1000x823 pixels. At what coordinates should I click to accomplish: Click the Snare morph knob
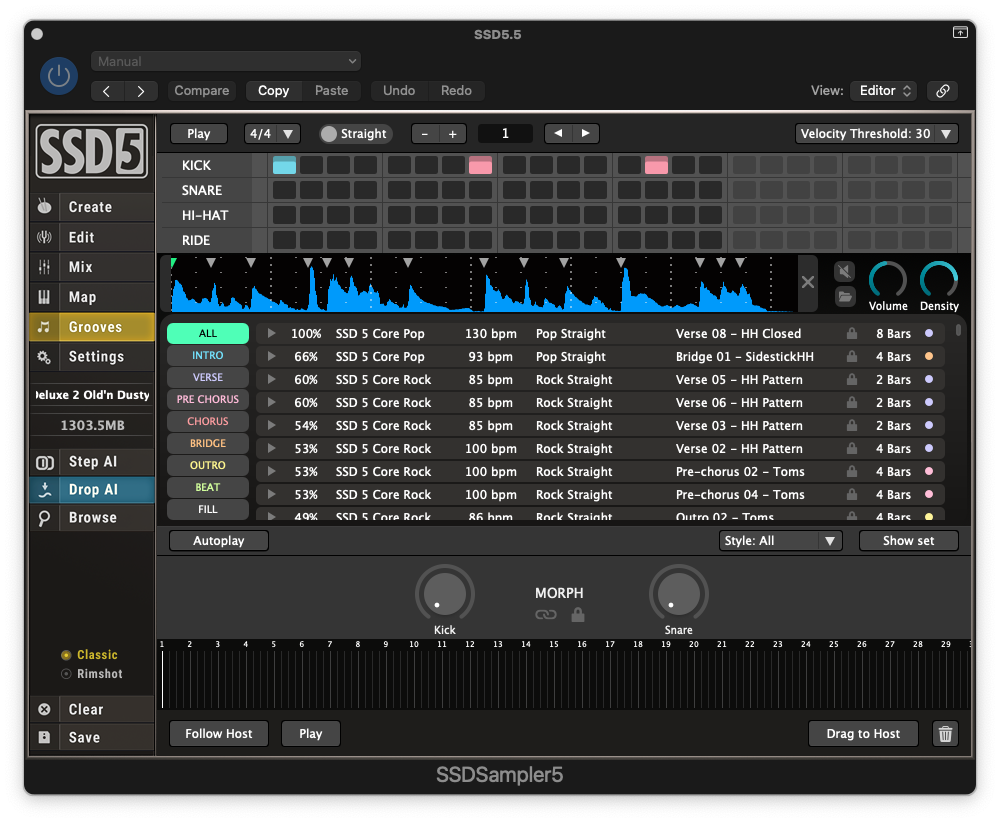coord(679,594)
